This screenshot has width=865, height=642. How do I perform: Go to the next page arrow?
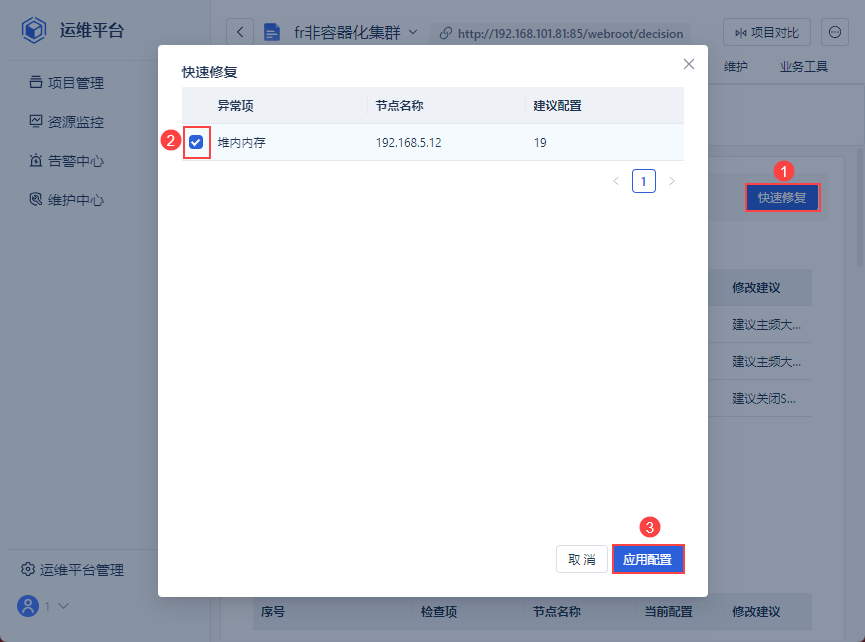[x=671, y=181]
